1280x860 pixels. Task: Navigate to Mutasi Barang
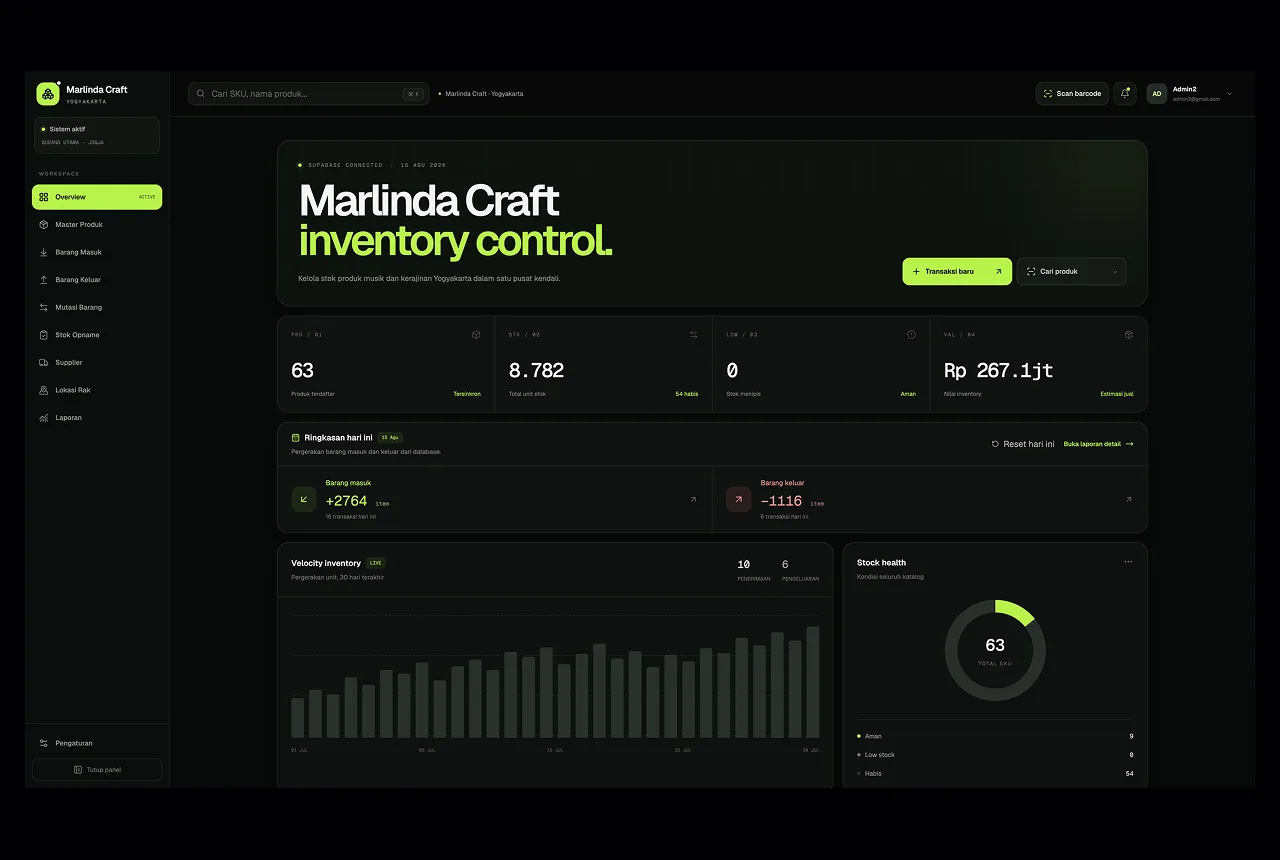click(97, 307)
